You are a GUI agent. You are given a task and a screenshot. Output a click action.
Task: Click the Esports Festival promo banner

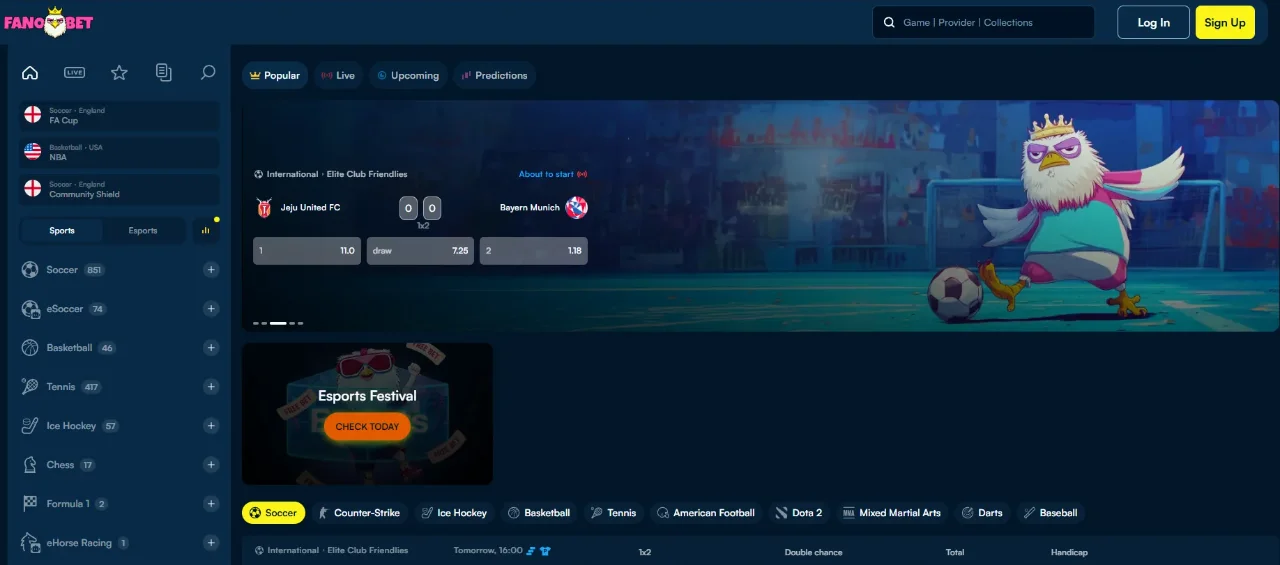(367, 414)
